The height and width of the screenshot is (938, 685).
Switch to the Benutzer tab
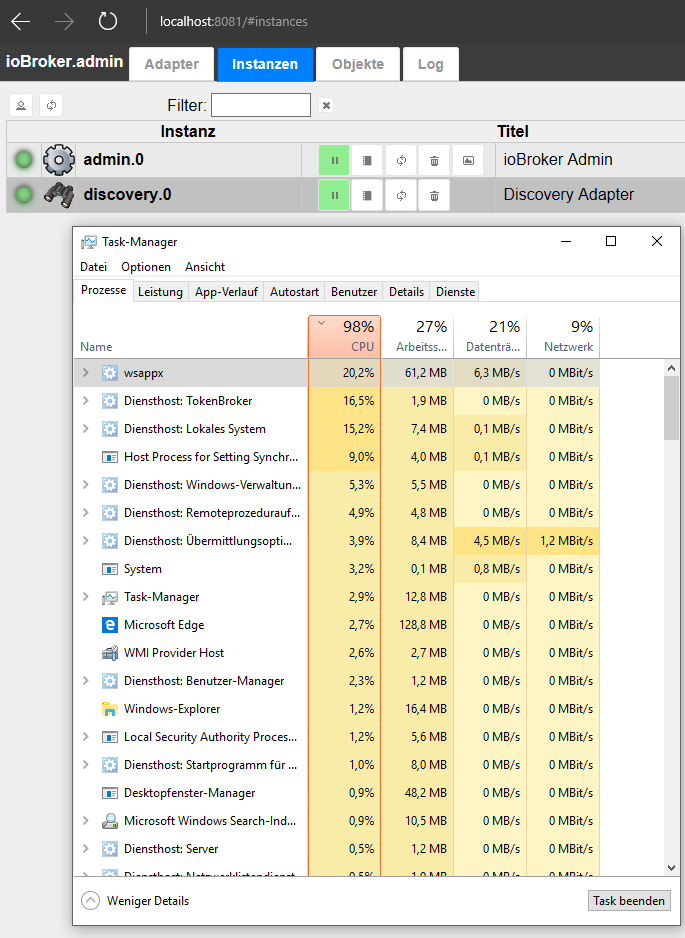(x=354, y=292)
